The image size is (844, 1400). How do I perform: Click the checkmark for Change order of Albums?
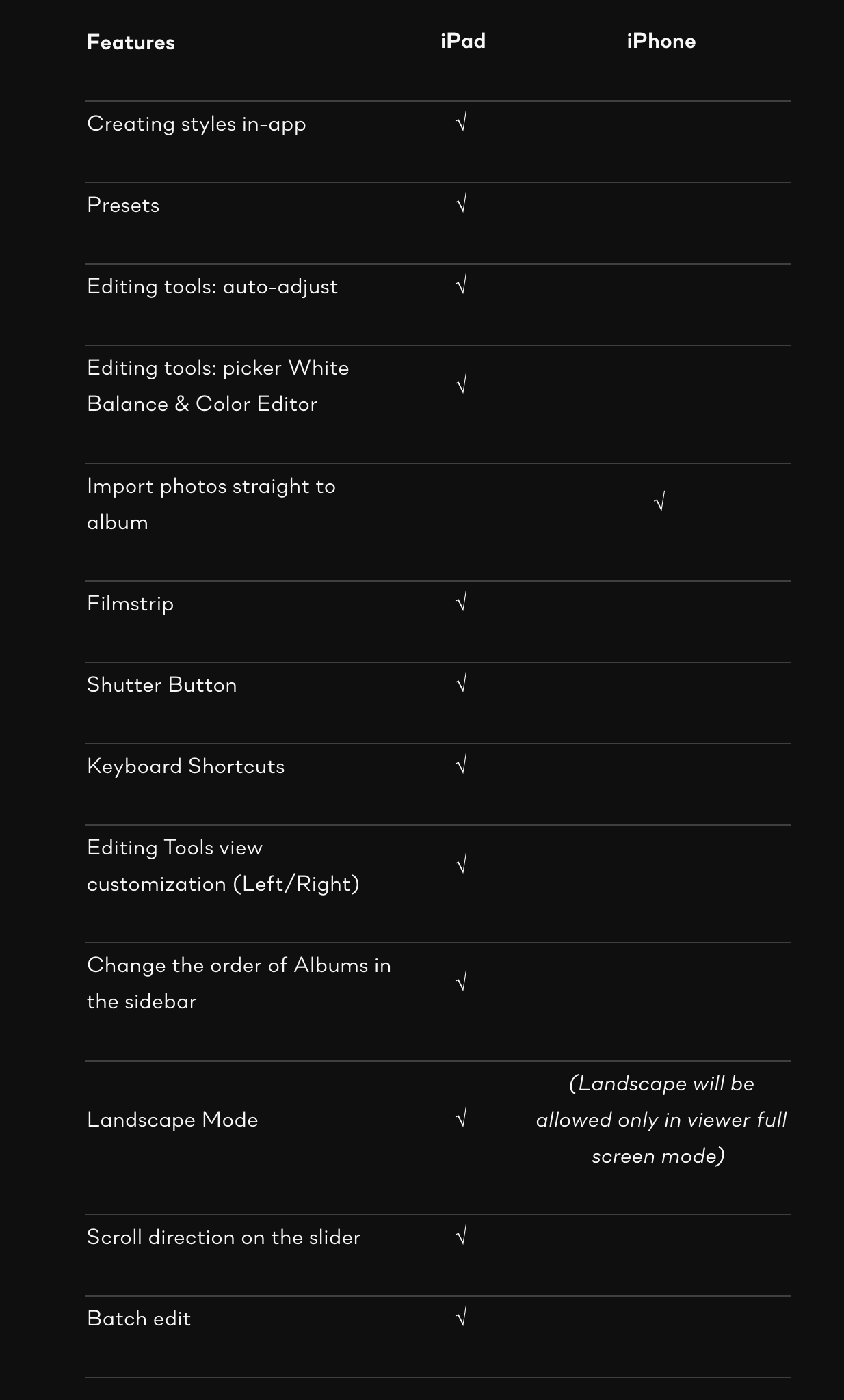pos(462,983)
